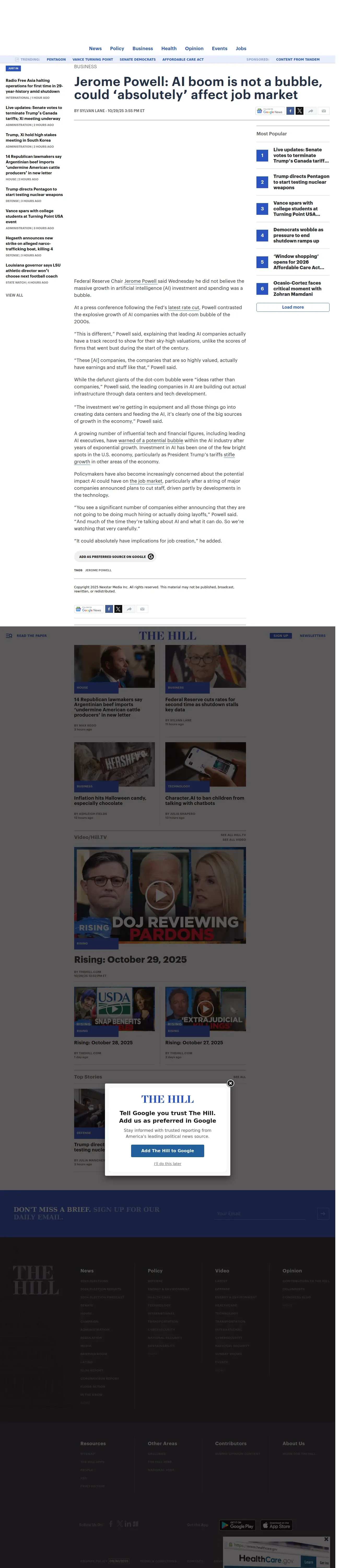Open the Hershey's Halloween candy thumbnail
340x1568 pixels.
pos(114,764)
